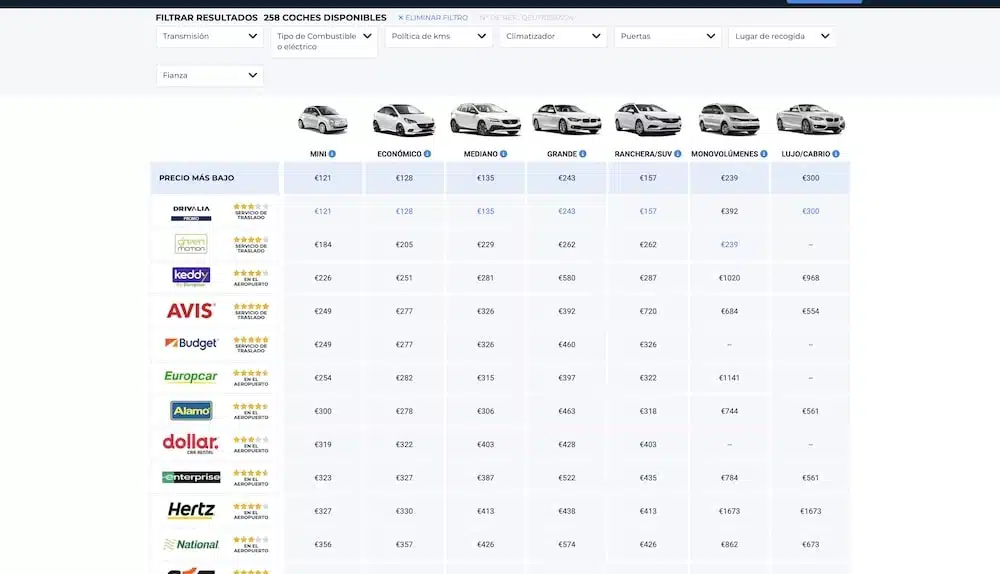Viewport: 1000px width, 574px height.
Task: Click the AVIS supplier logo
Action: pyautogui.click(x=191, y=311)
